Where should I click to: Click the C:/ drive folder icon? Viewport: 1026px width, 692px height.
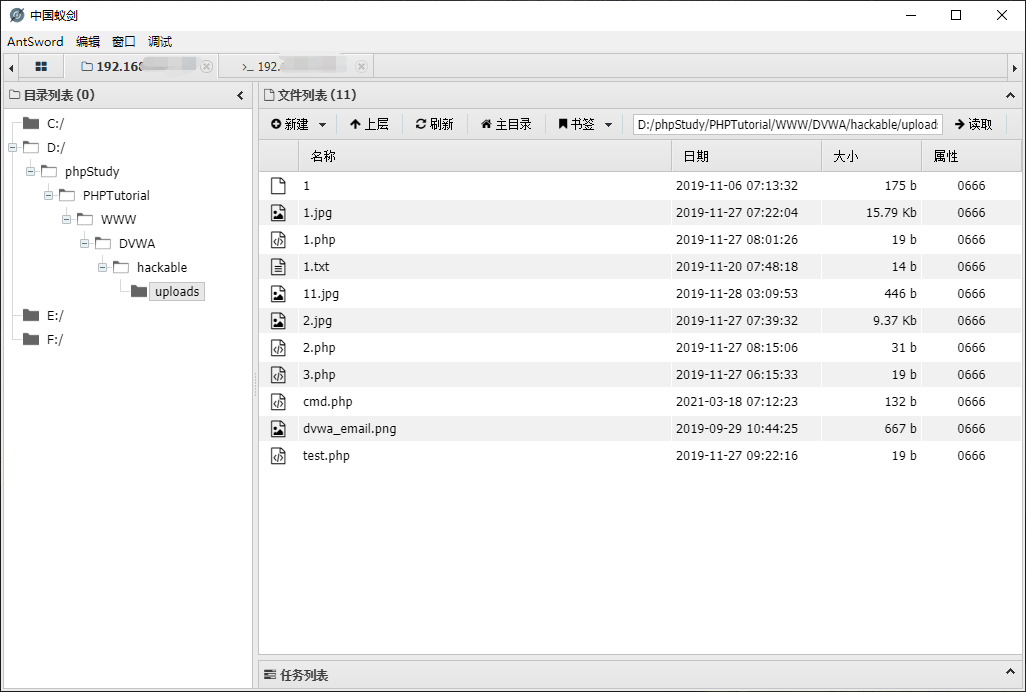pyautogui.click(x=31, y=123)
